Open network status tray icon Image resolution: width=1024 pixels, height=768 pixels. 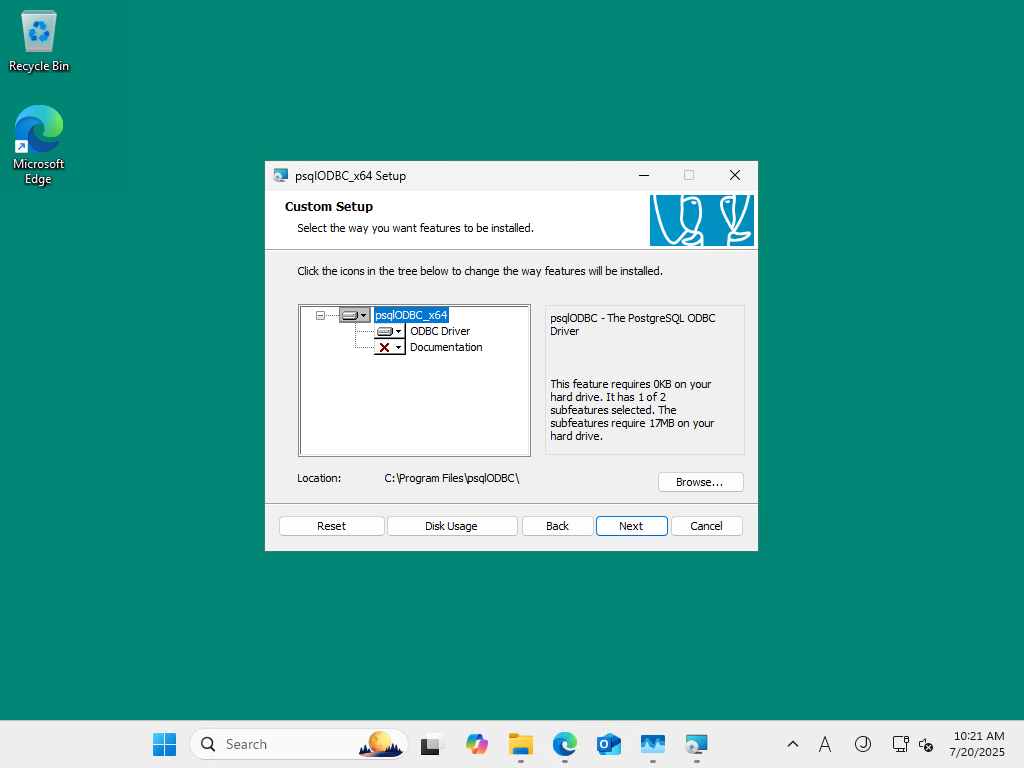pyautogui.click(x=900, y=744)
